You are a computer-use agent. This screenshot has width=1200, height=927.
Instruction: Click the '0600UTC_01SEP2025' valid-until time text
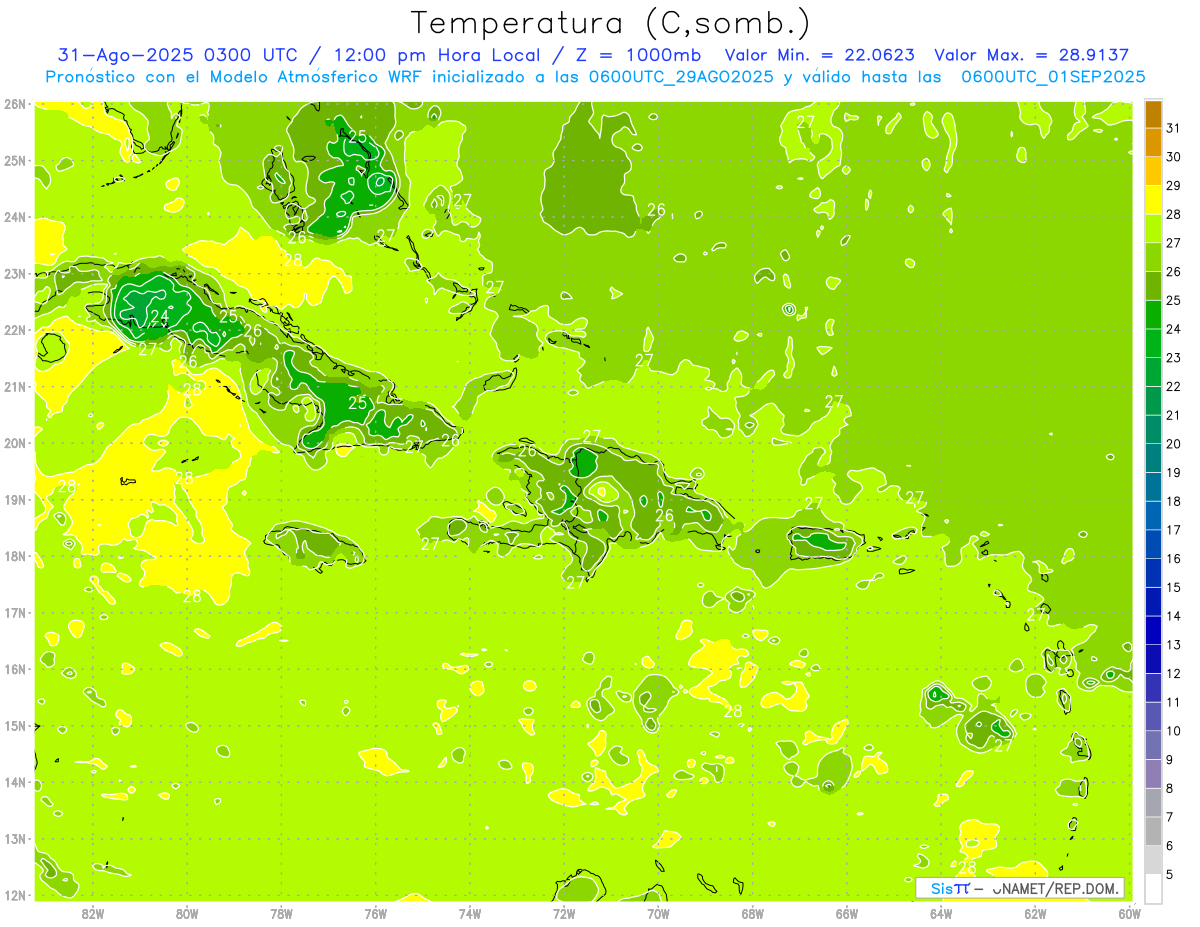(1054, 77)
